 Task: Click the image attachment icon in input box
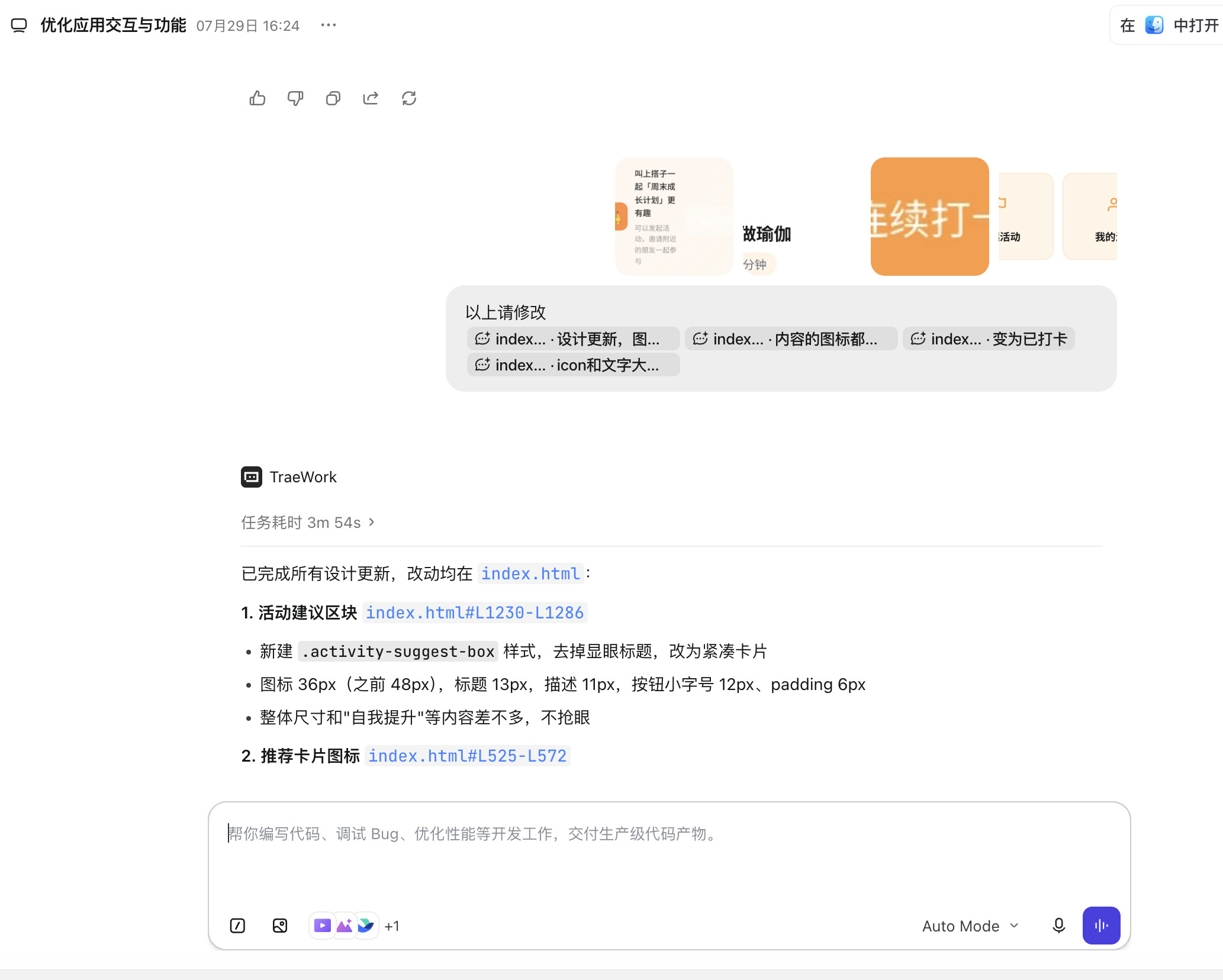[x=280, y=926]
